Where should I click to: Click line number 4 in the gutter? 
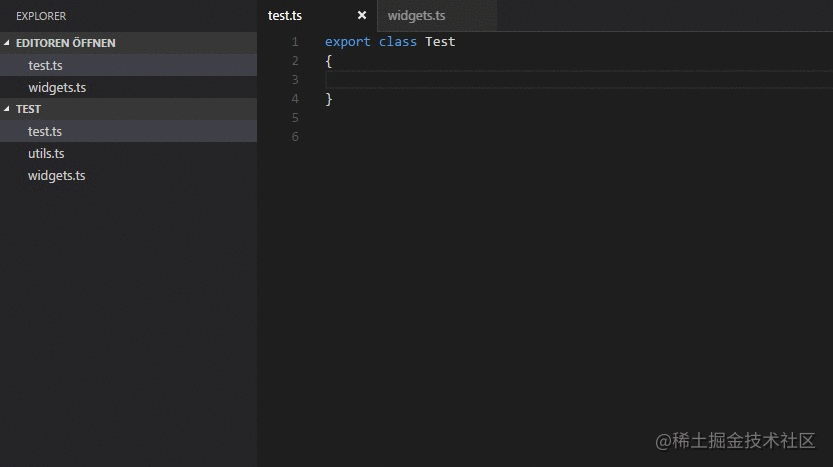point(294,99)
